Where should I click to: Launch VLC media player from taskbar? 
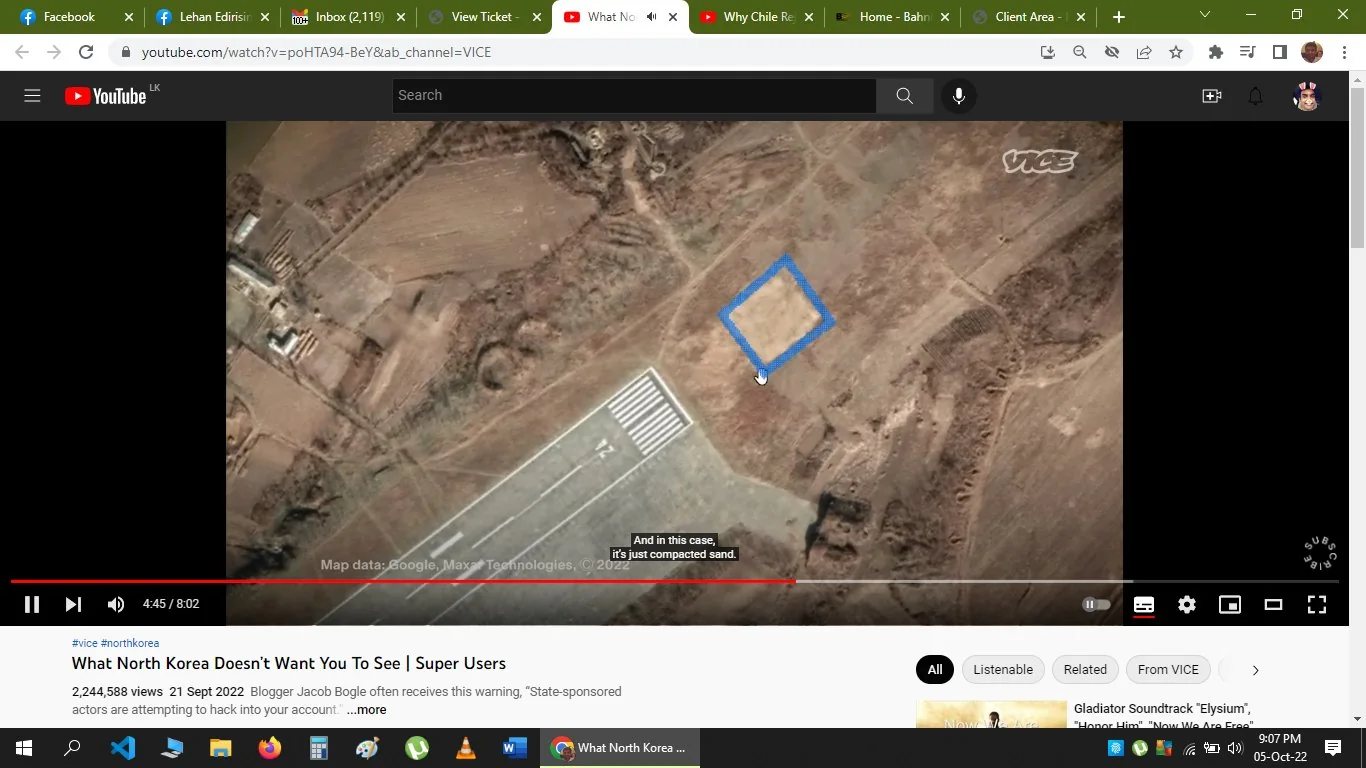466,748
